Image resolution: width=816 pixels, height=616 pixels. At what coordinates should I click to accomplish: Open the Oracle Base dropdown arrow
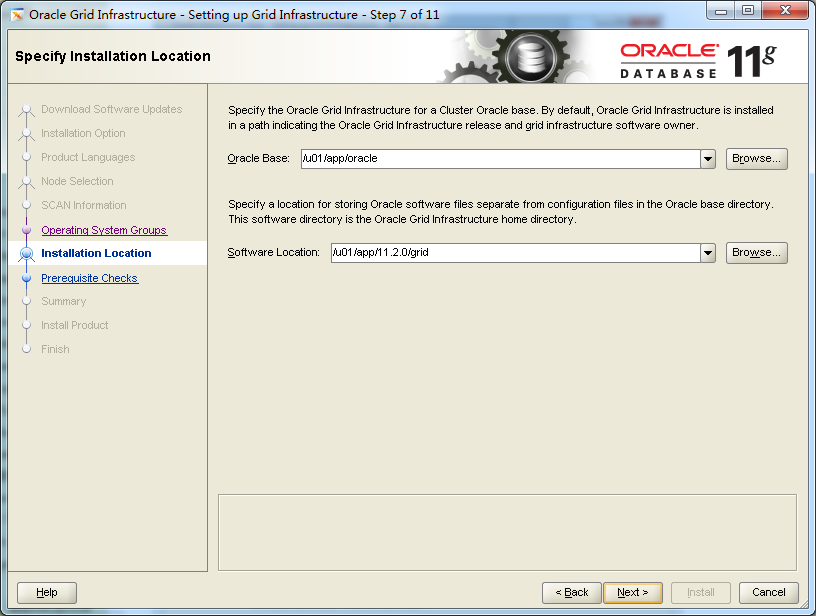coord(708,159)
